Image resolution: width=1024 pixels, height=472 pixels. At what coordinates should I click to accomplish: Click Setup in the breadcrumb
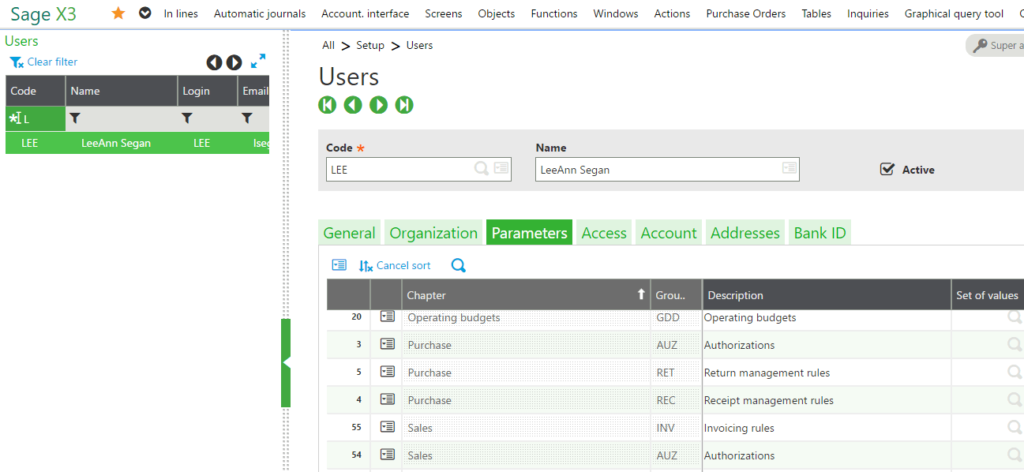370,45
